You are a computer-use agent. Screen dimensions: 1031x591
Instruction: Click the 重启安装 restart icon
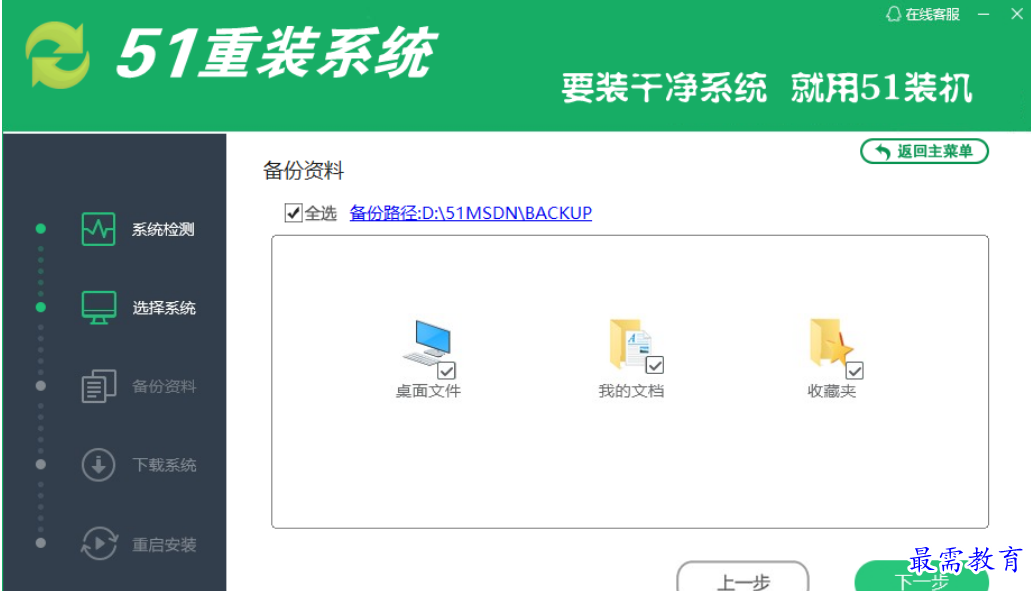pos(99,544)
